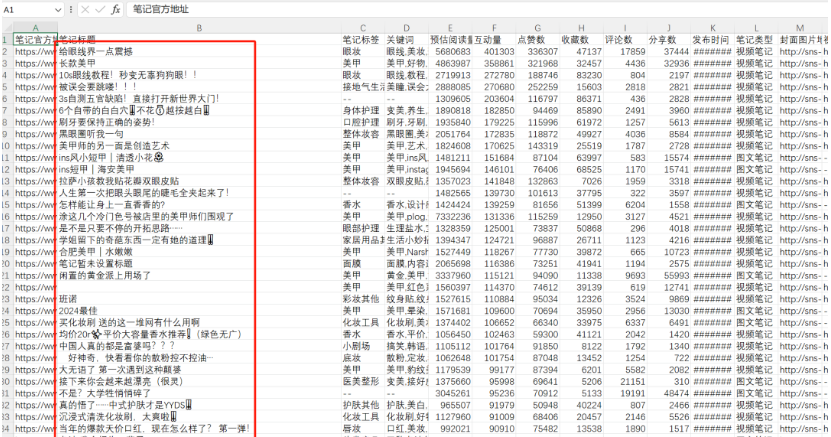This screenshot has height=437, width=831.
Task: Select column H header
Action: click(x=581, y=28)
